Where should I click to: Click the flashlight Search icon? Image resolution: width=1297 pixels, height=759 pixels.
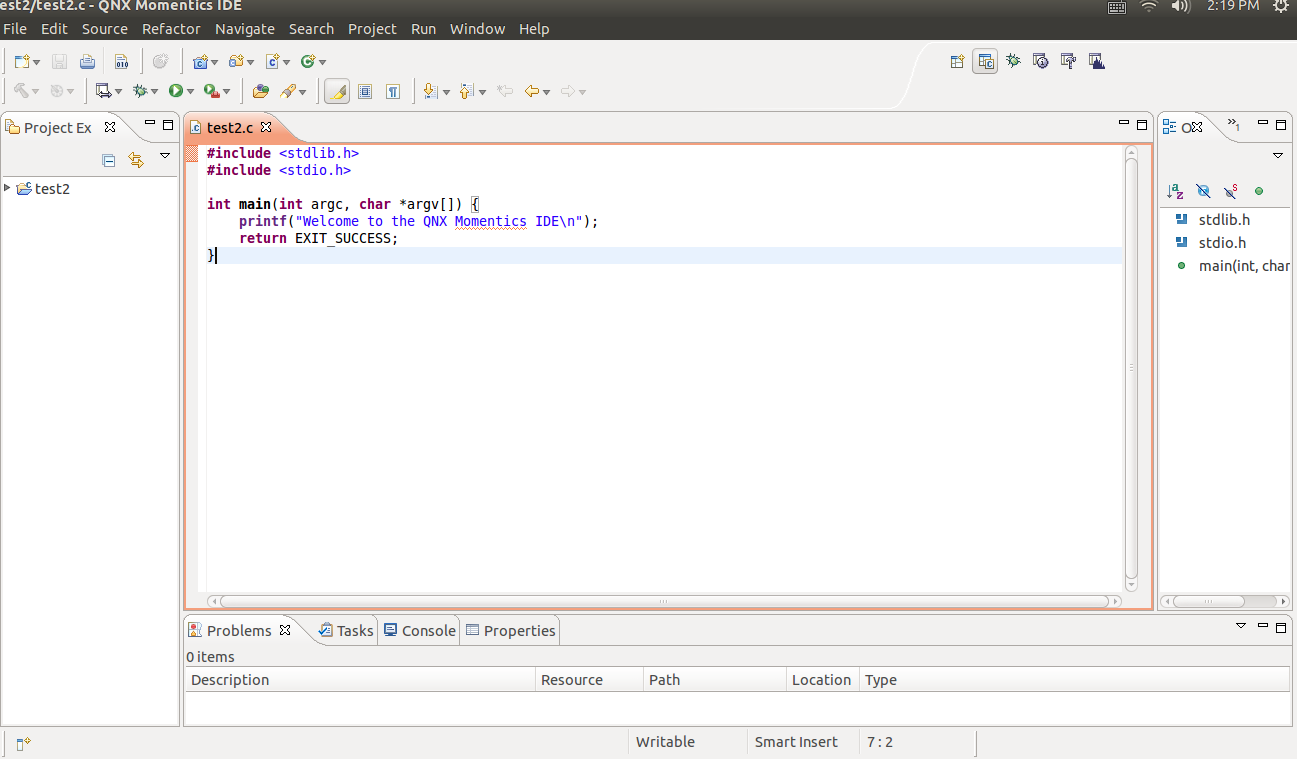coord(288,91)
